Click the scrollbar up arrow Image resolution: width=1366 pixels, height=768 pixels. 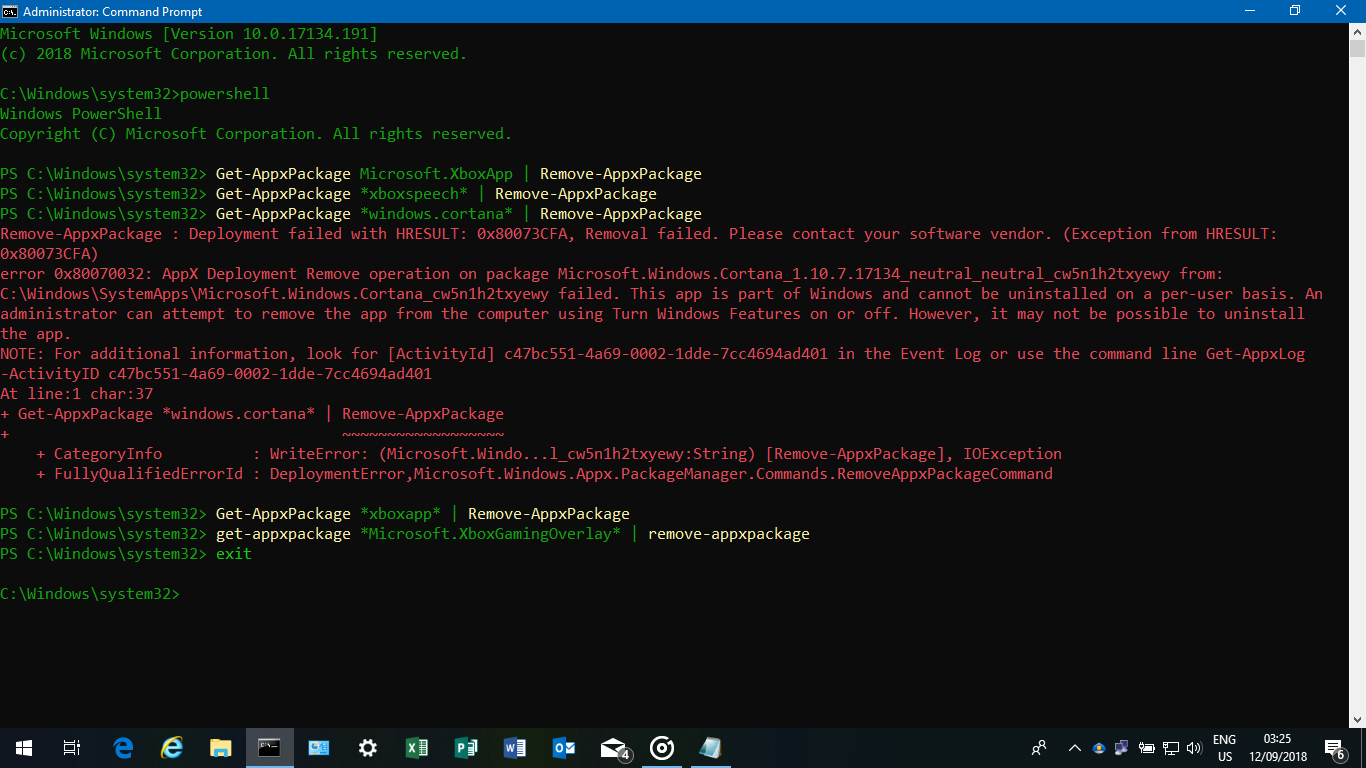1357,31
